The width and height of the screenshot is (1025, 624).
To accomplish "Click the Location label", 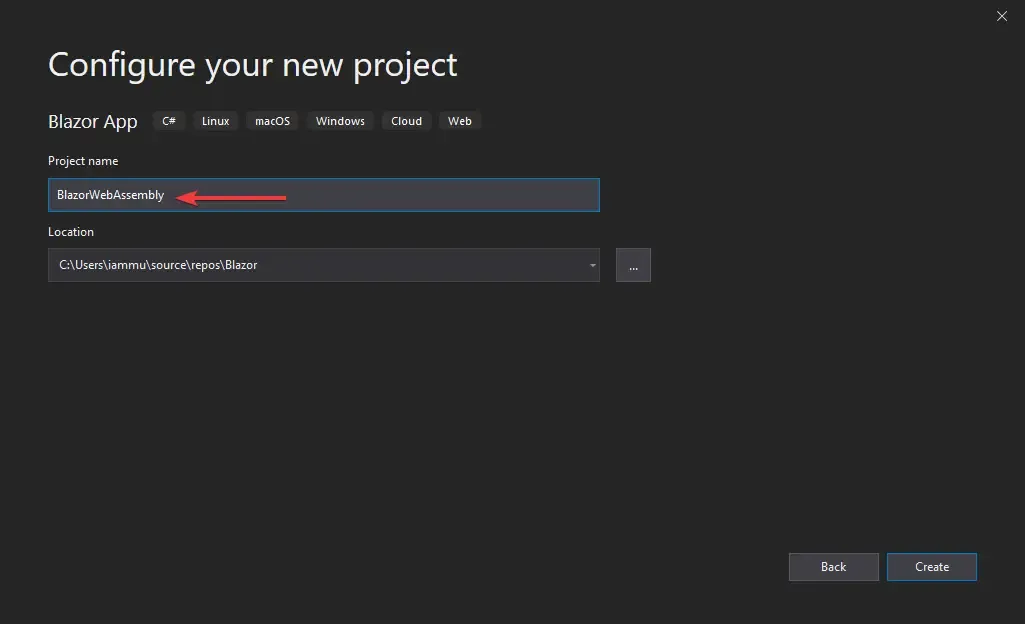I will point(71,232).
